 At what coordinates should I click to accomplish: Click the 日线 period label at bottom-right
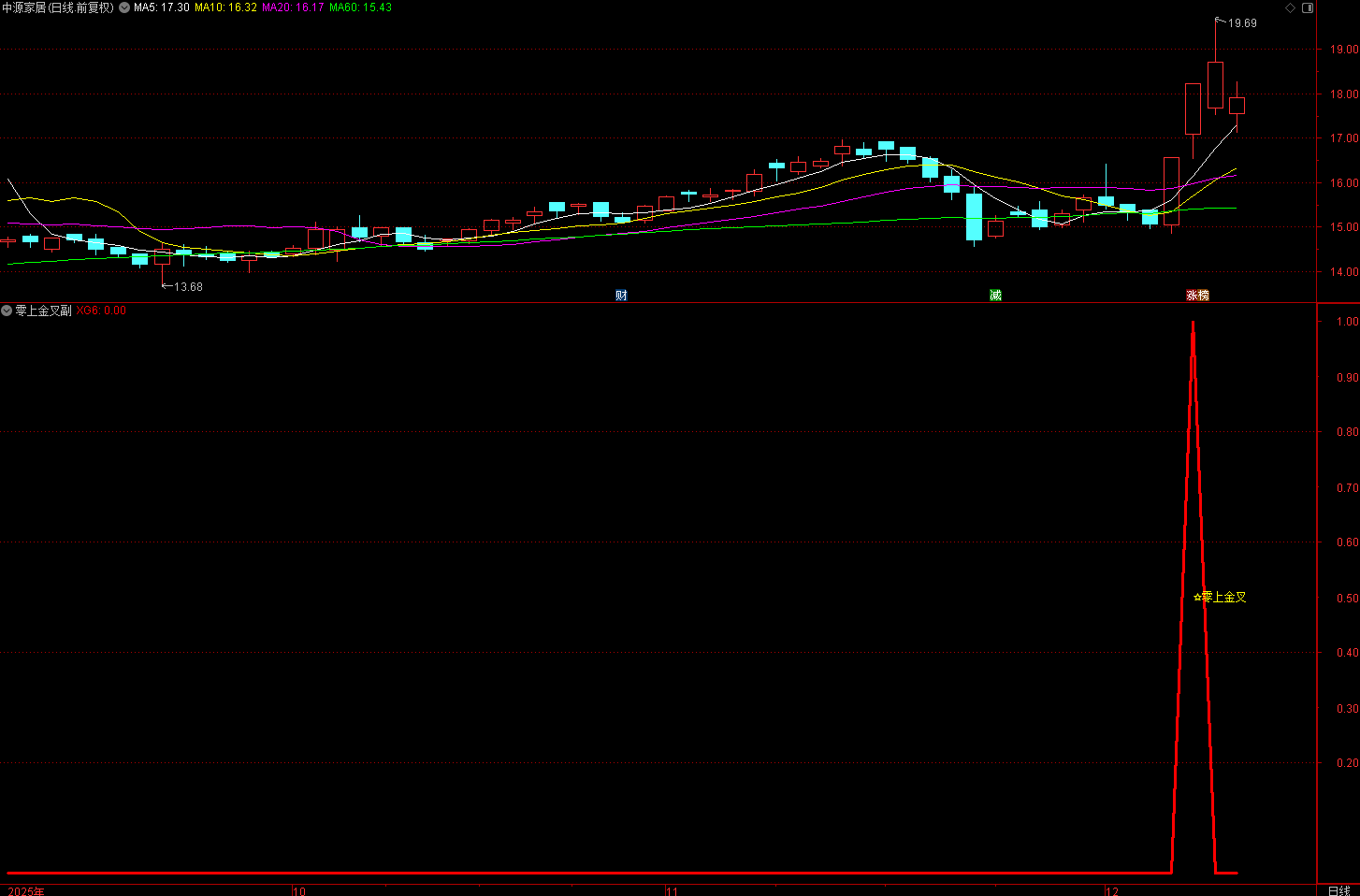1338,890
